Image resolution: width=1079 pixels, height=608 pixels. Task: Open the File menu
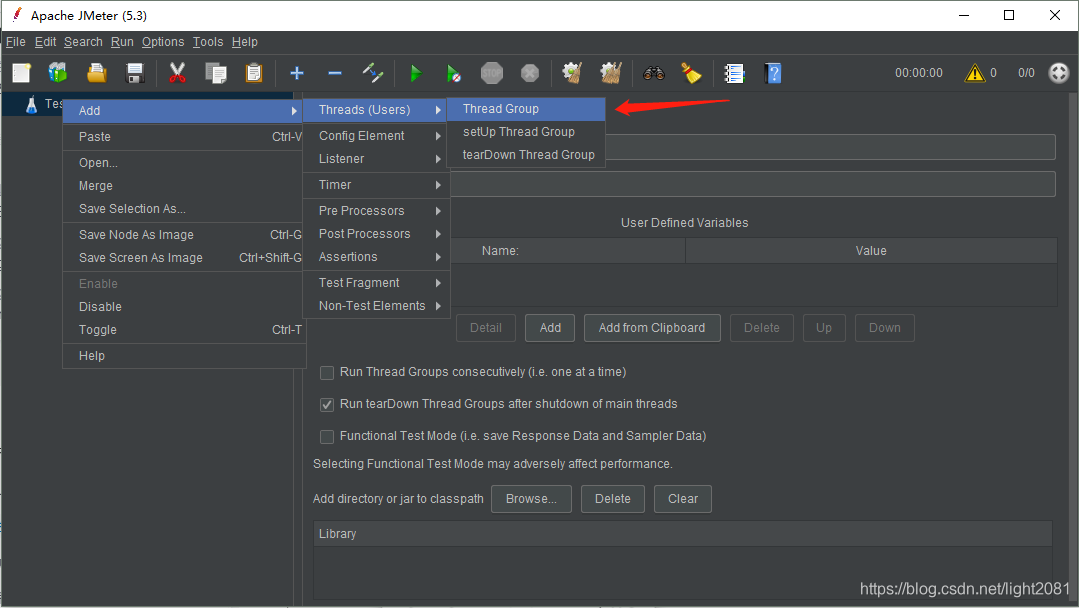pyautogui.click(x=16, y=42)
